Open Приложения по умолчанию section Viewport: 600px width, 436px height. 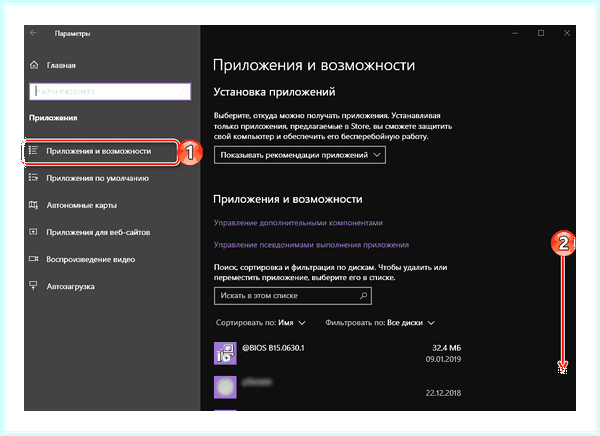coord(98,178)
